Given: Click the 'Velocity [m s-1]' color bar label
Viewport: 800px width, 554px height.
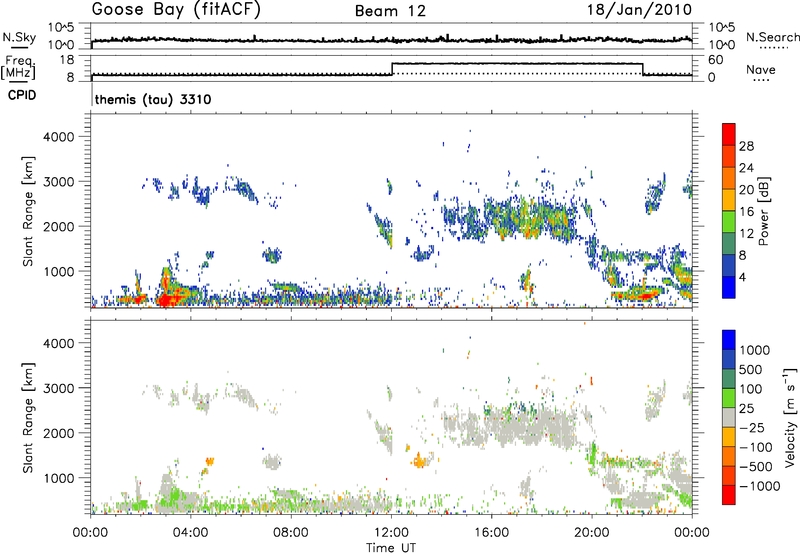Looking at the screenshot, I should [790, 417].
